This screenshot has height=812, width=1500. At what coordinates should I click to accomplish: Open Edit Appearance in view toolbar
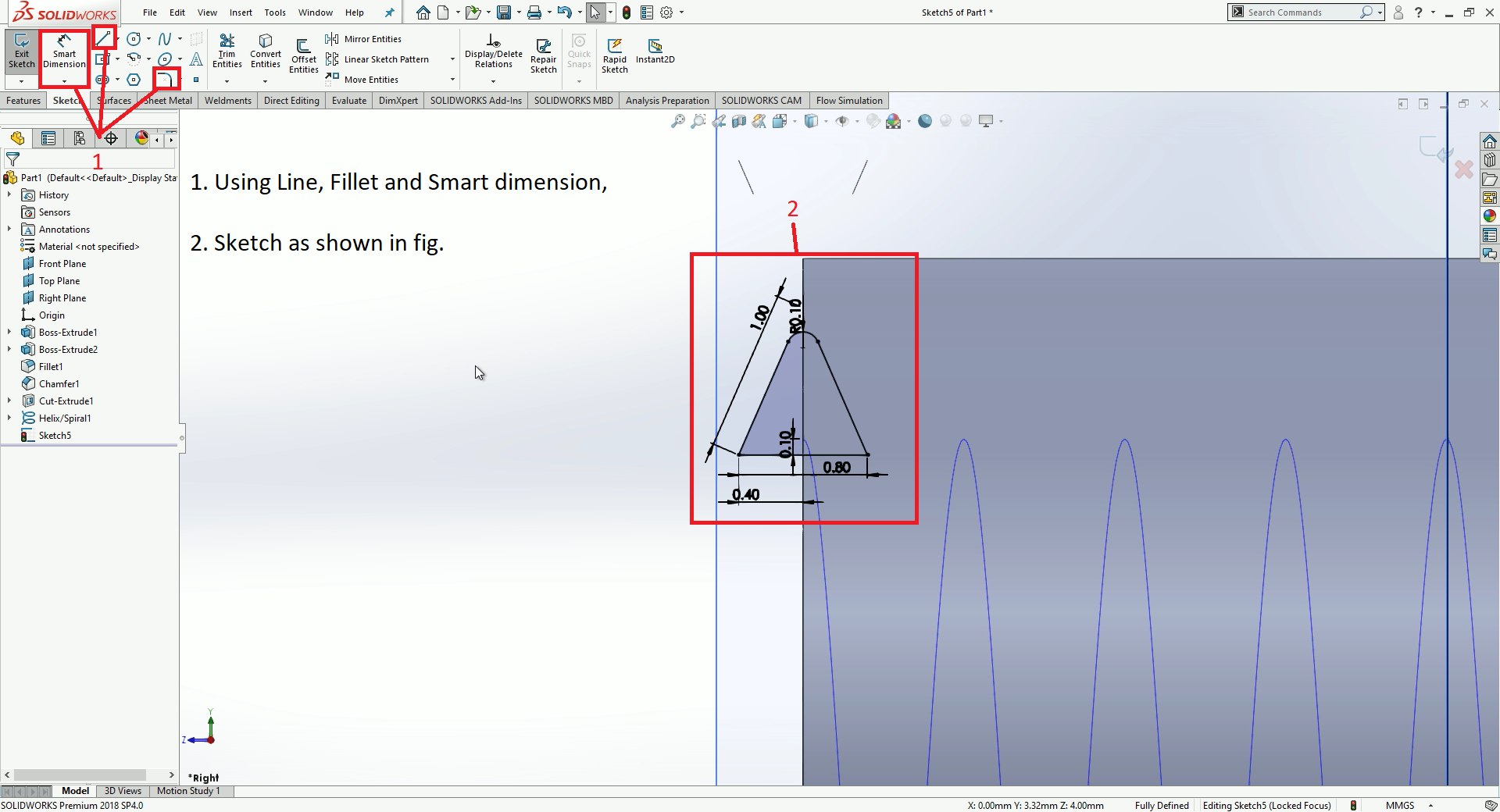click(873, 121)
